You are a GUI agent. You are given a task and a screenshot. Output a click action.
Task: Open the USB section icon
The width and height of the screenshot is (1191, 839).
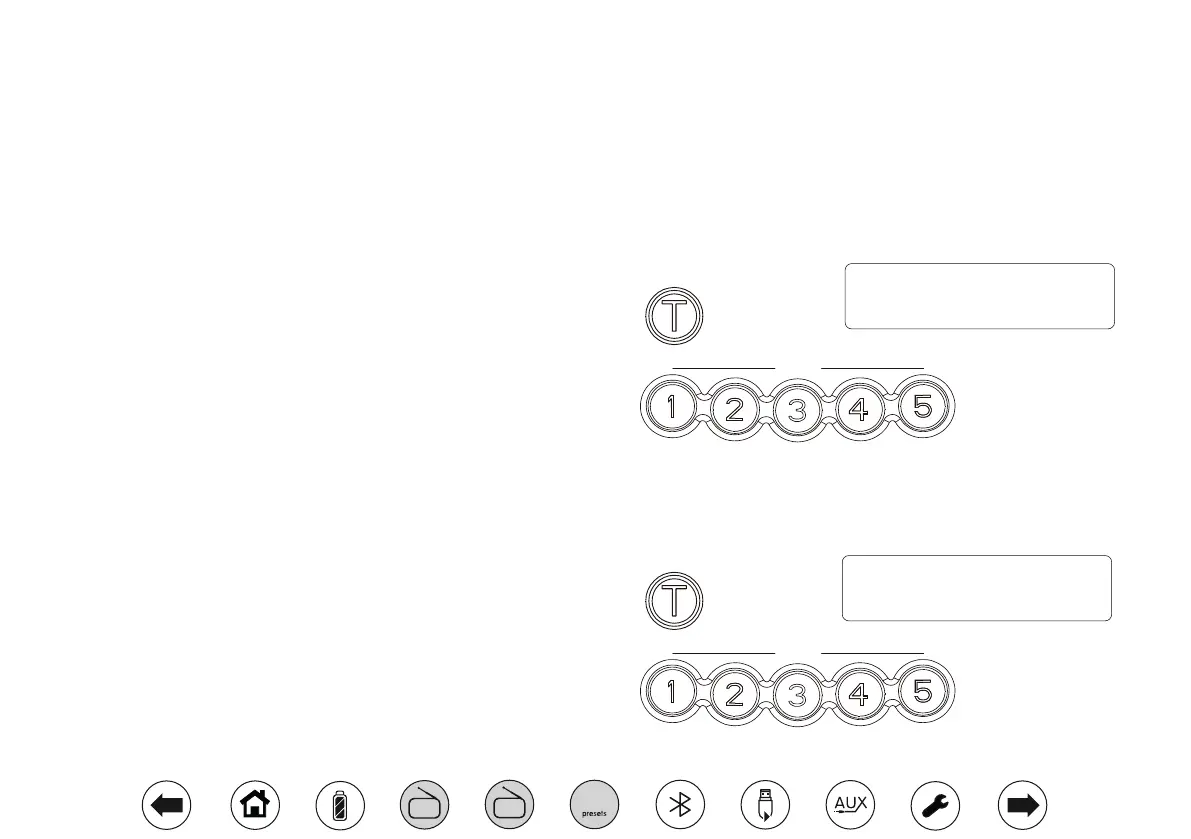point(766,805)
